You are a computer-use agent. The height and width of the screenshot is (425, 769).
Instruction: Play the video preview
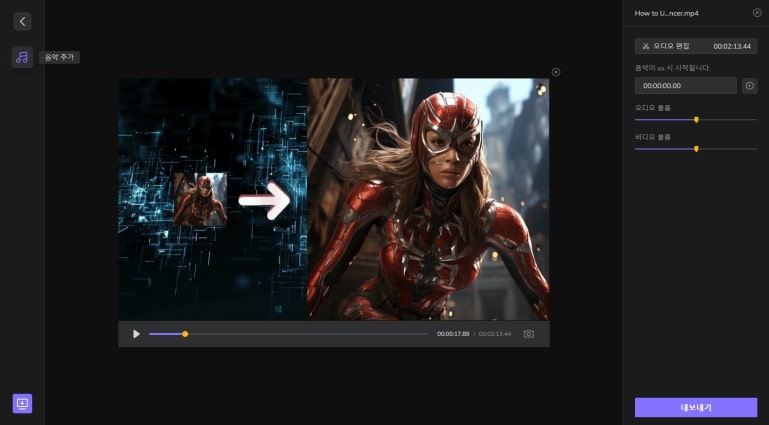pos(136,334)
